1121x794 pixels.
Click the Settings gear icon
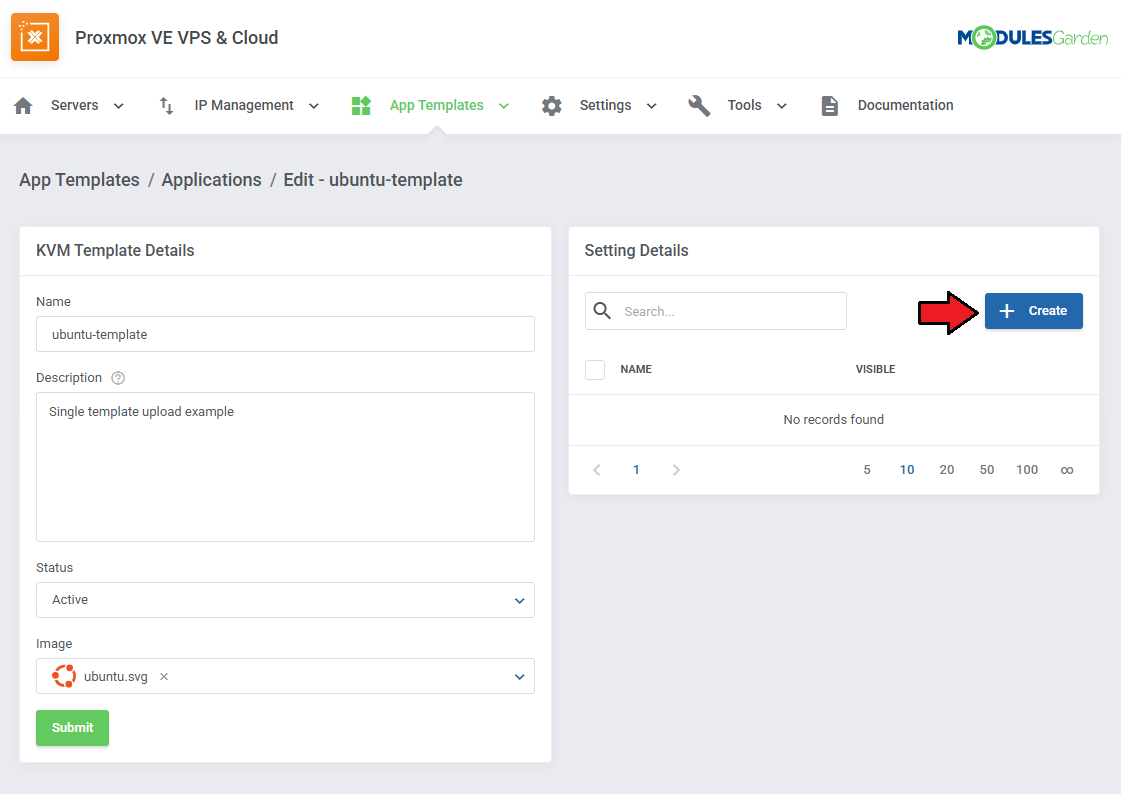[551, 106]
